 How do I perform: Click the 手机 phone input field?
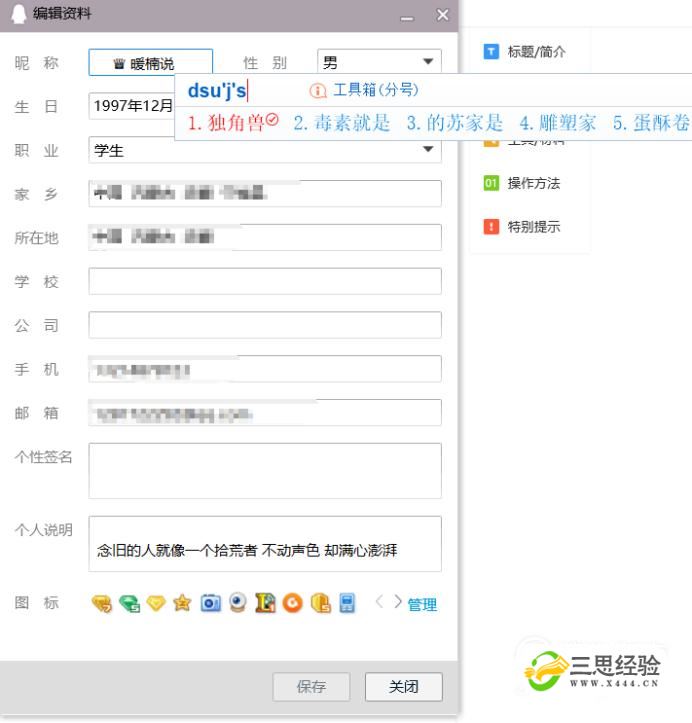tap(265, 368)
